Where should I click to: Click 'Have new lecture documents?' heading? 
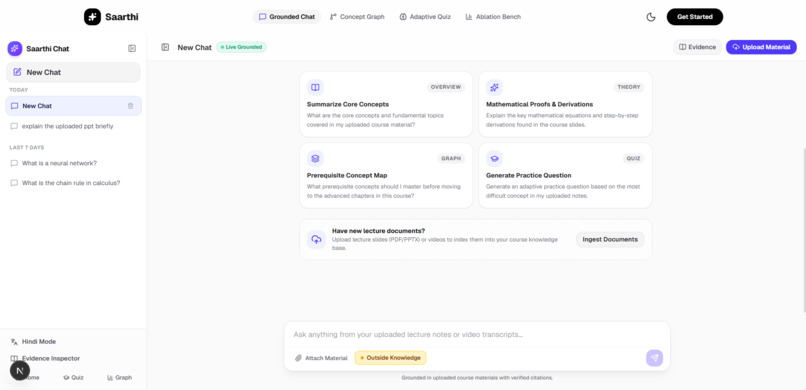(x=378, y=231)
